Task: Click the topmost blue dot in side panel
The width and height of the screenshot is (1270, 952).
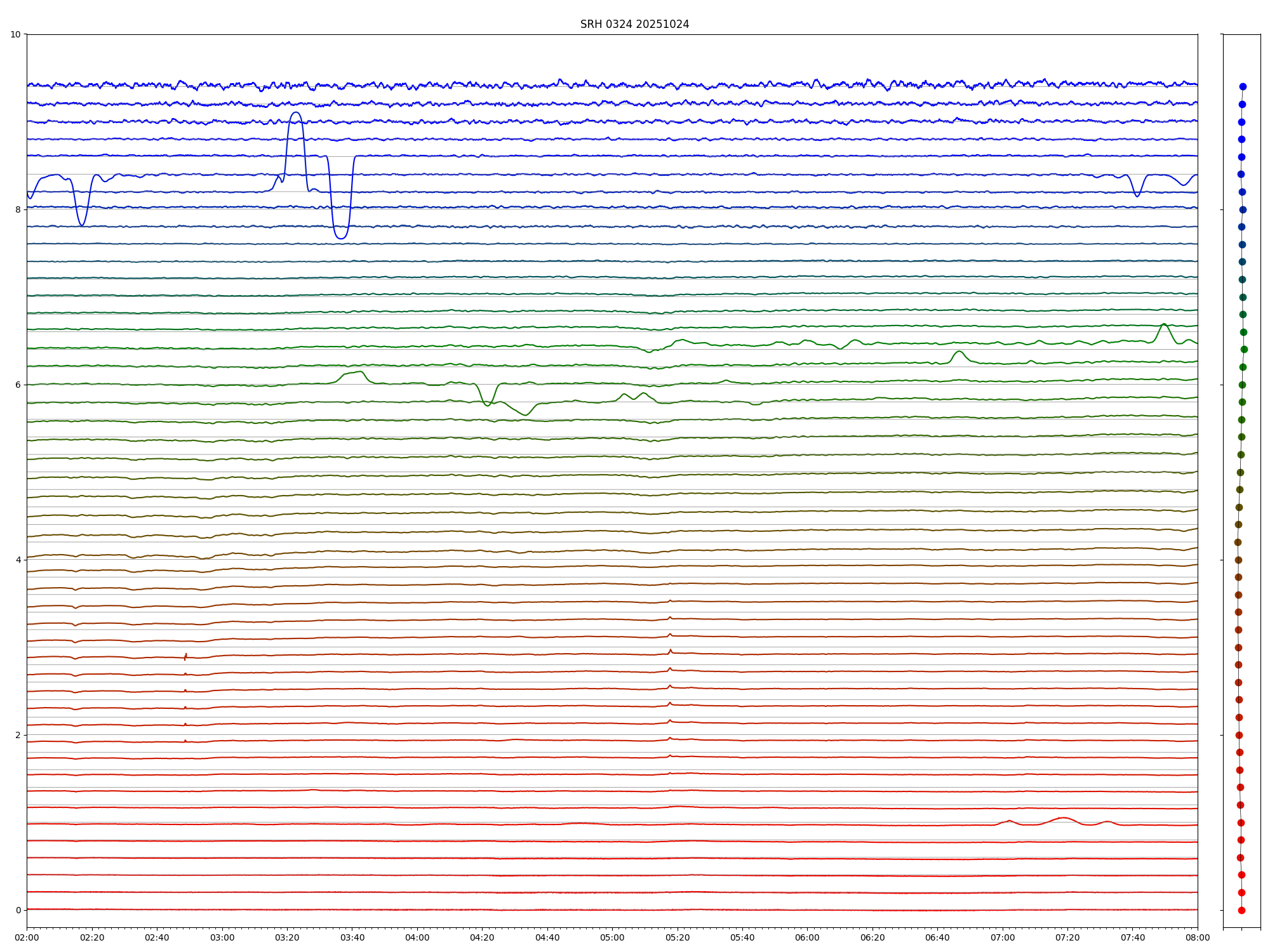Action: pyautogui.click(x=1243, y=86)
